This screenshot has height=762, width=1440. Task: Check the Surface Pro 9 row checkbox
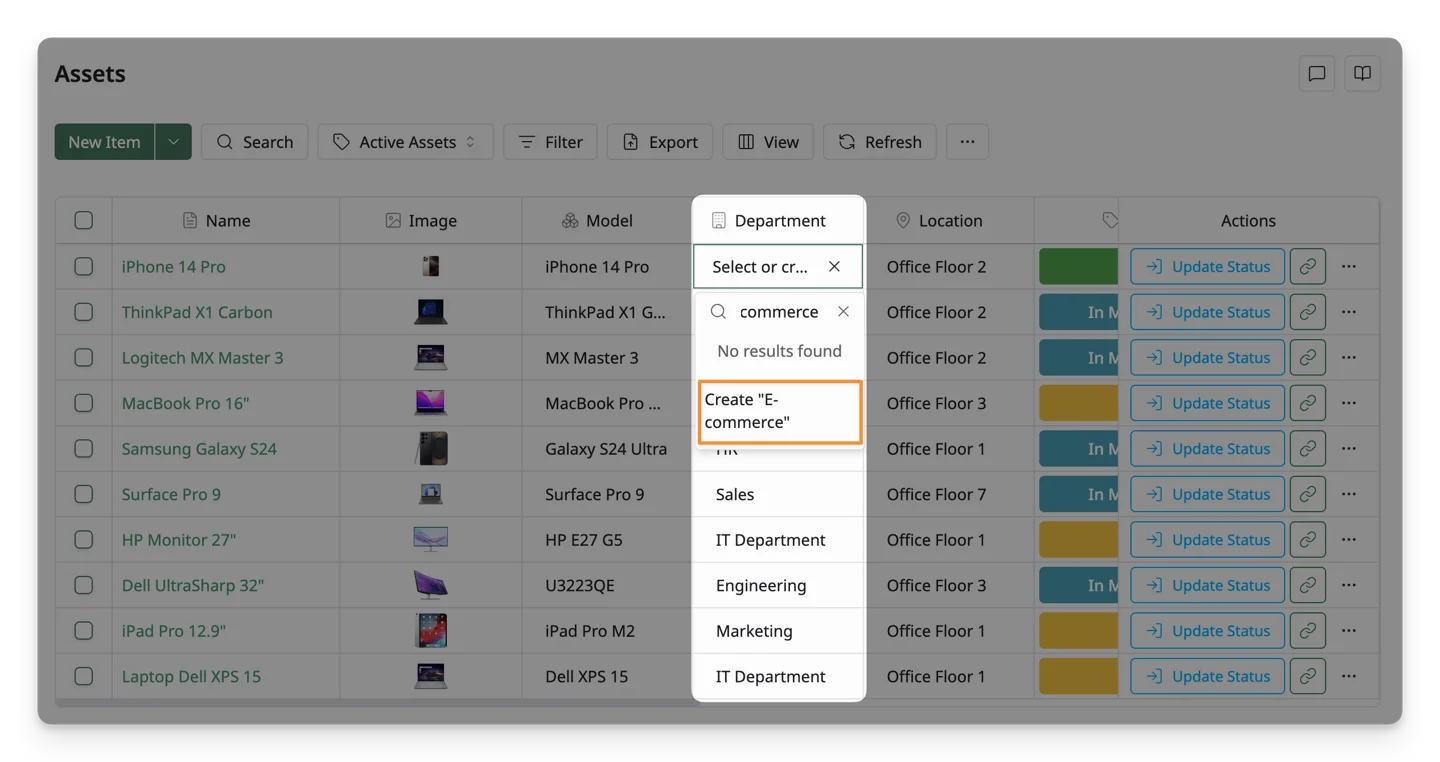[84, 494]
